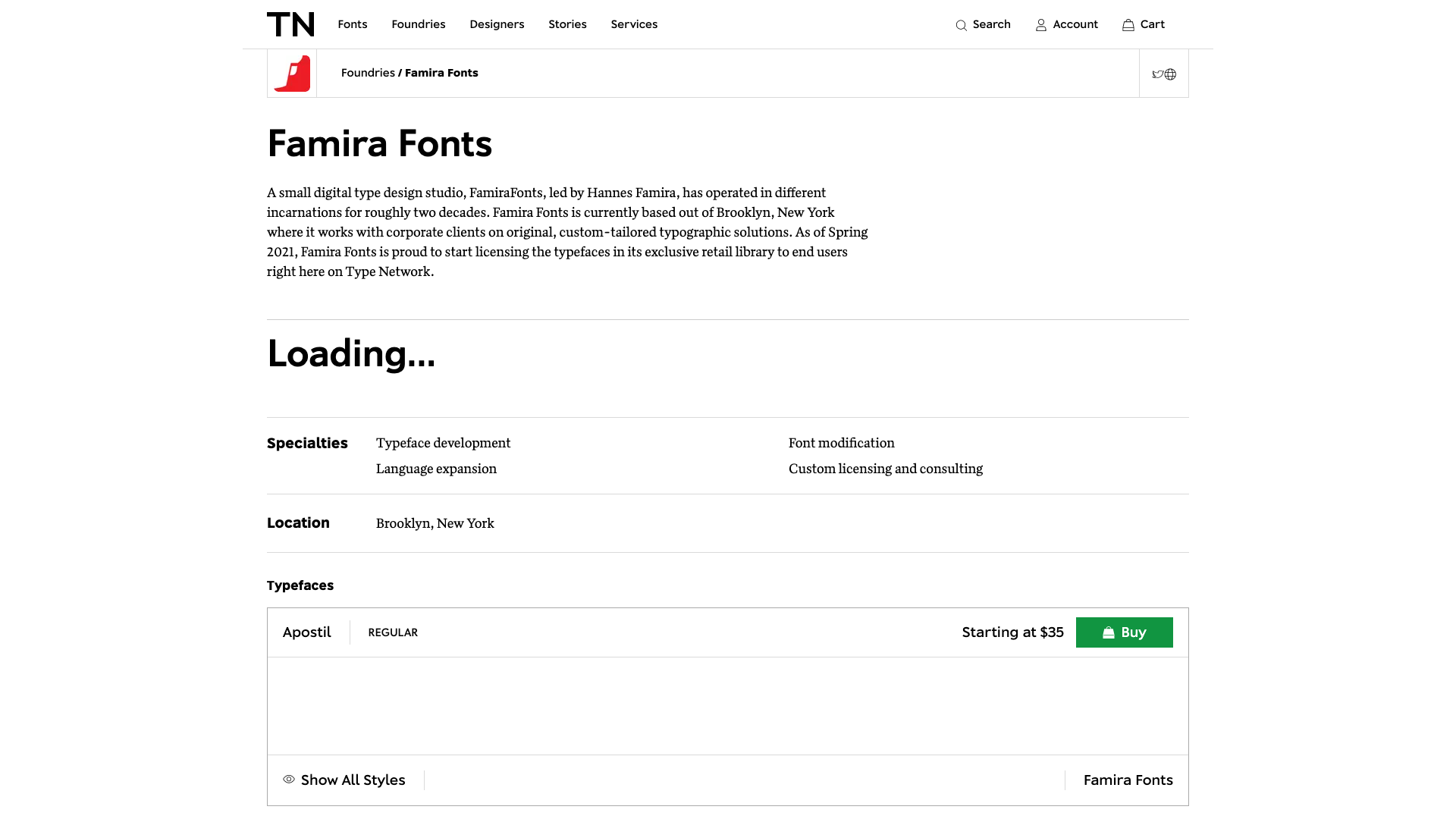The height and width of the screenshot is (819, 1456).
Task: Click the 'Font modification' specialty
Action: point(842,443)
